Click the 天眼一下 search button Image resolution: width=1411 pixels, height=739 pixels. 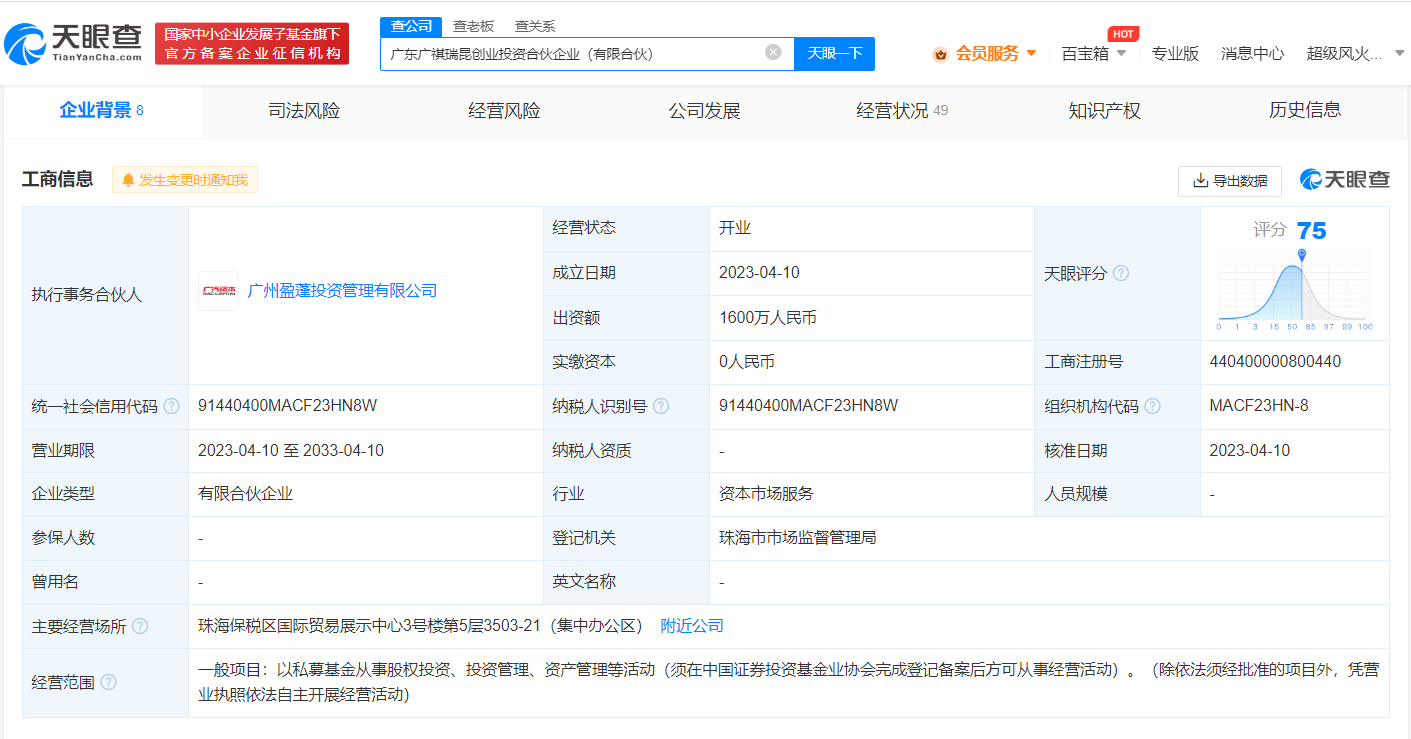pyautogui.click(x=834, y=53)
